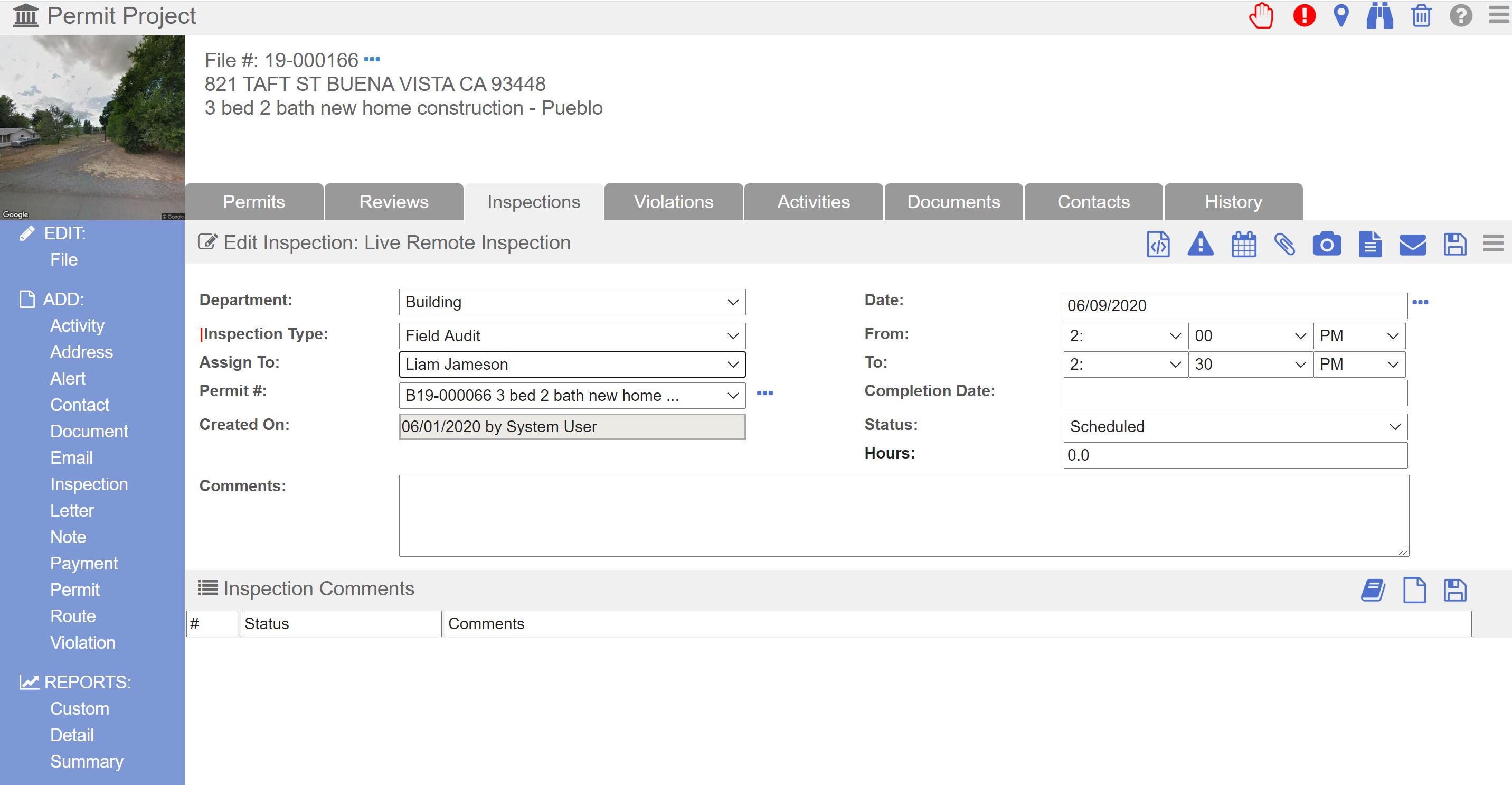Click the red exclamation alert icon
This screenshot has height=785, width=1512.
(x=1303, y=16)
